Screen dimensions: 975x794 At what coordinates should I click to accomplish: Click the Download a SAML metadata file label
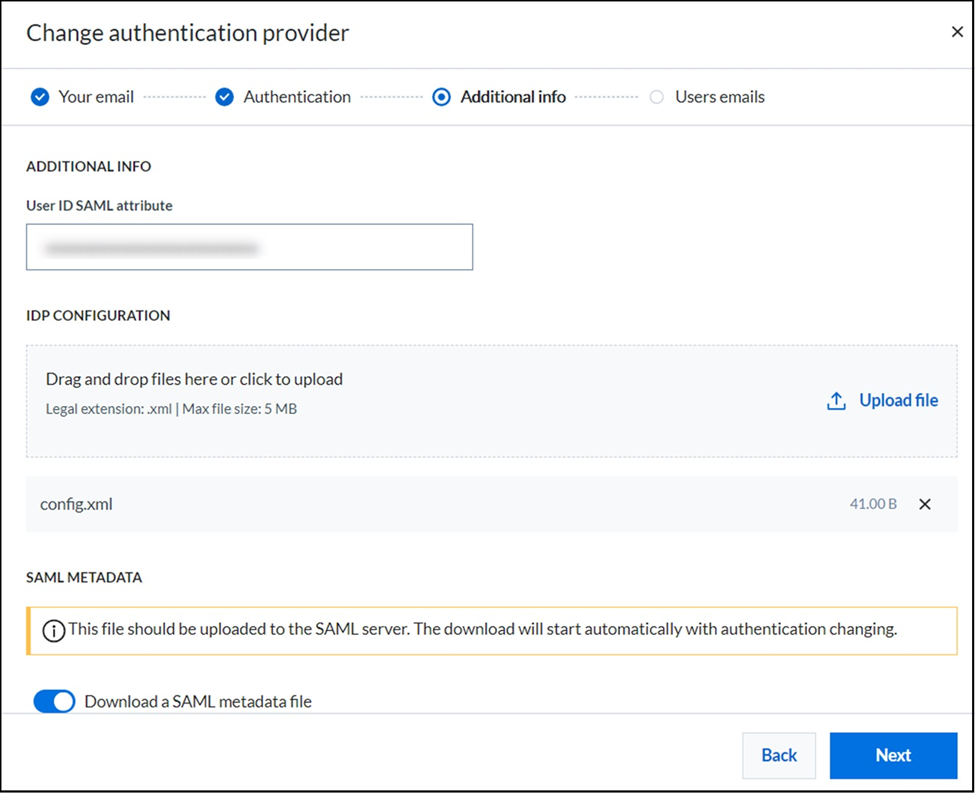[198, 701]
